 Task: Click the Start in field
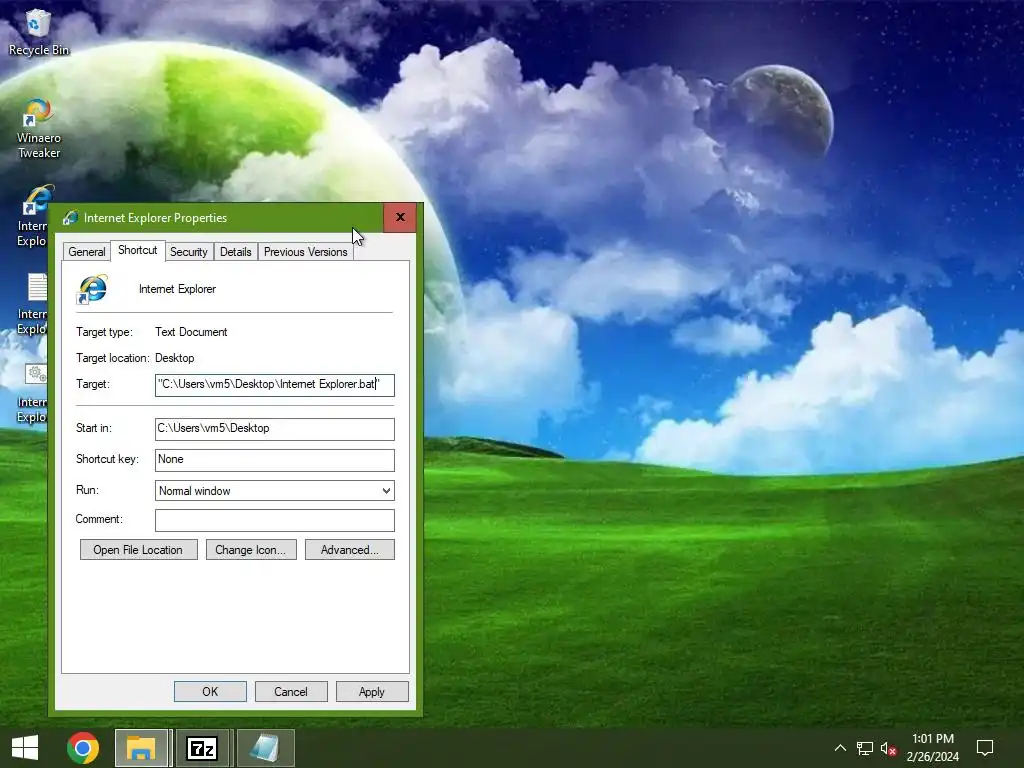coord(275,428)
